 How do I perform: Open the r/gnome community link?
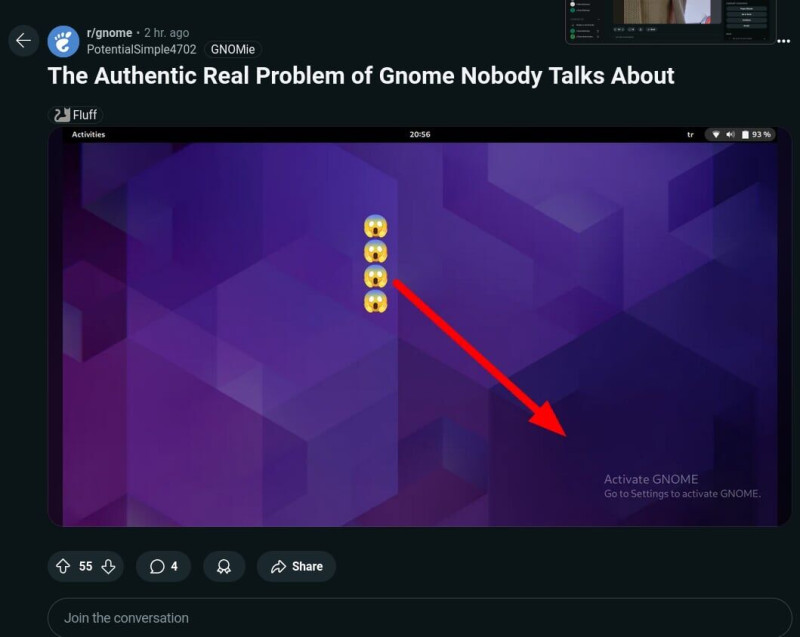pyautogui.click(x=109, y=33)
